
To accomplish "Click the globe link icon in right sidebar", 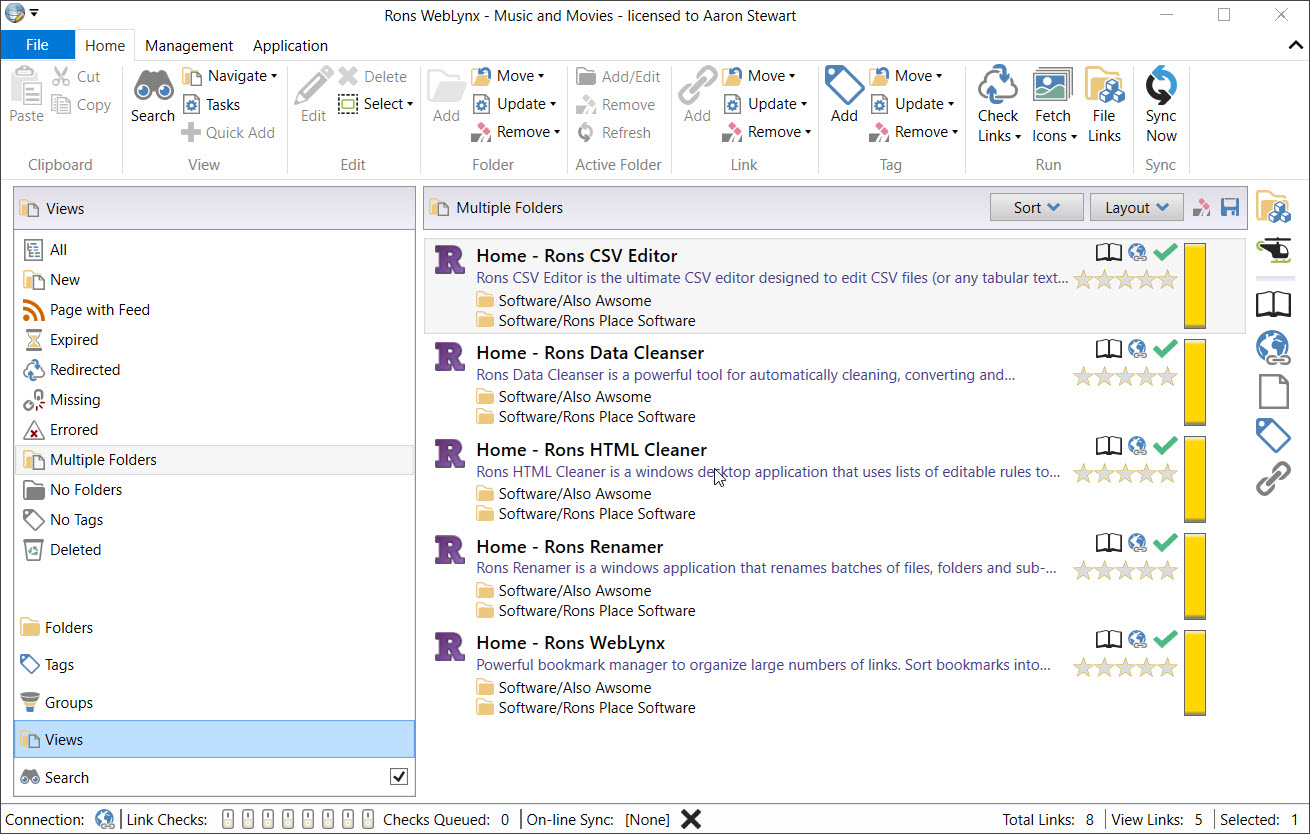I will point(1273,347).
